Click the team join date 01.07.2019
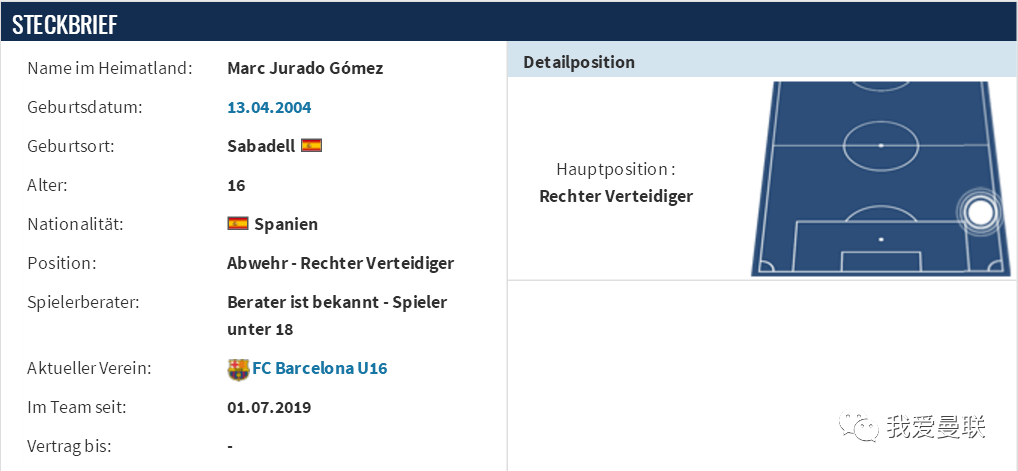The height and width of the screenshot is (471, 1018). tap(269, 407)
